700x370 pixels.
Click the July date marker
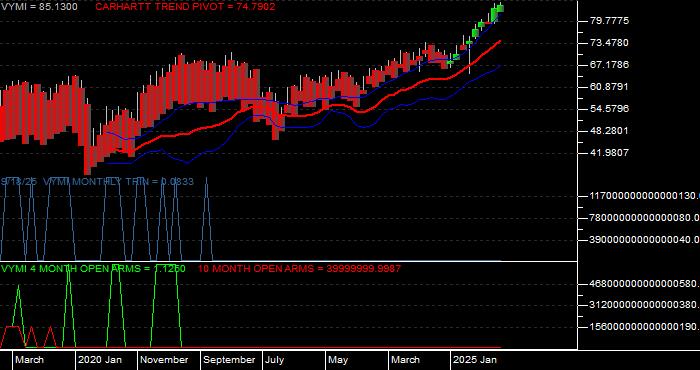click(275, 360)
